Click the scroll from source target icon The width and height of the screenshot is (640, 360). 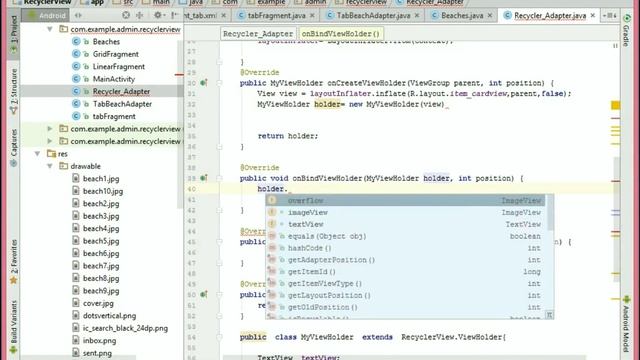point(126,15)
